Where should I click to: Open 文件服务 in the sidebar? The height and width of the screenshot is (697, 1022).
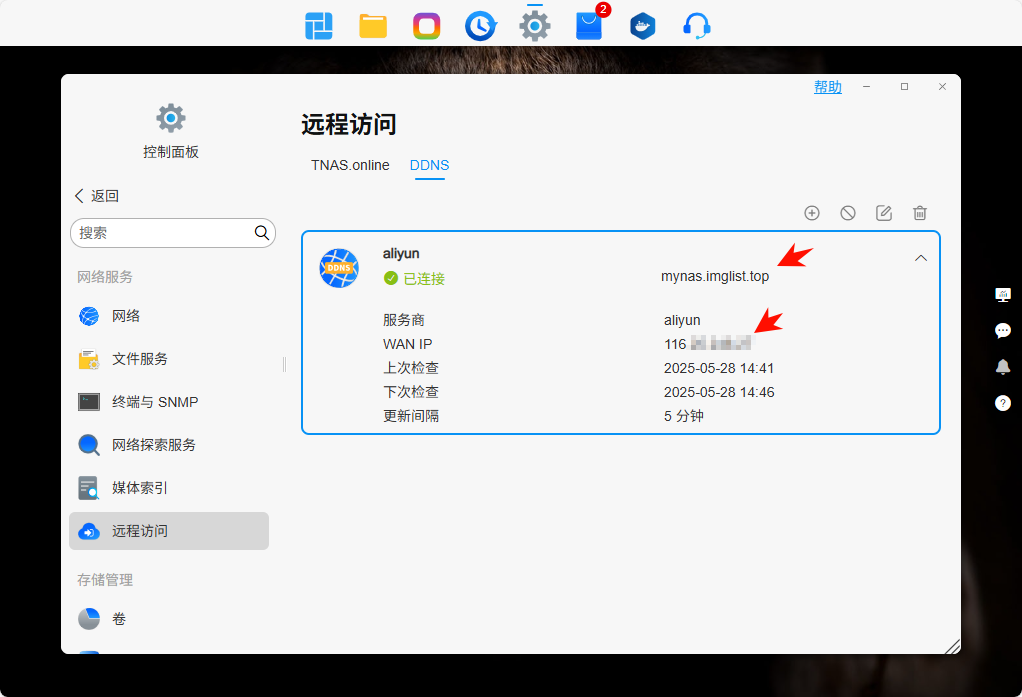click(x=169, y=359)
